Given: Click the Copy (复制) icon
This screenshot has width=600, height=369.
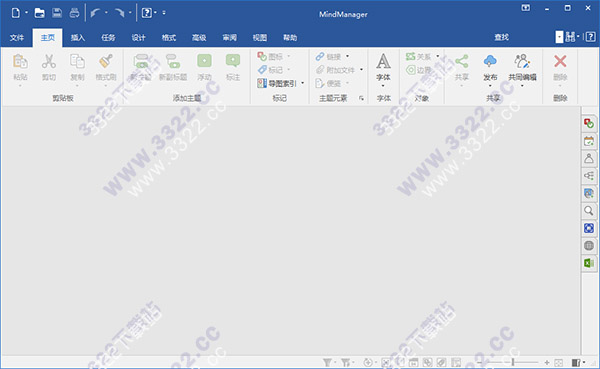Looking at the screenshot, I should (x=77, y=61).
